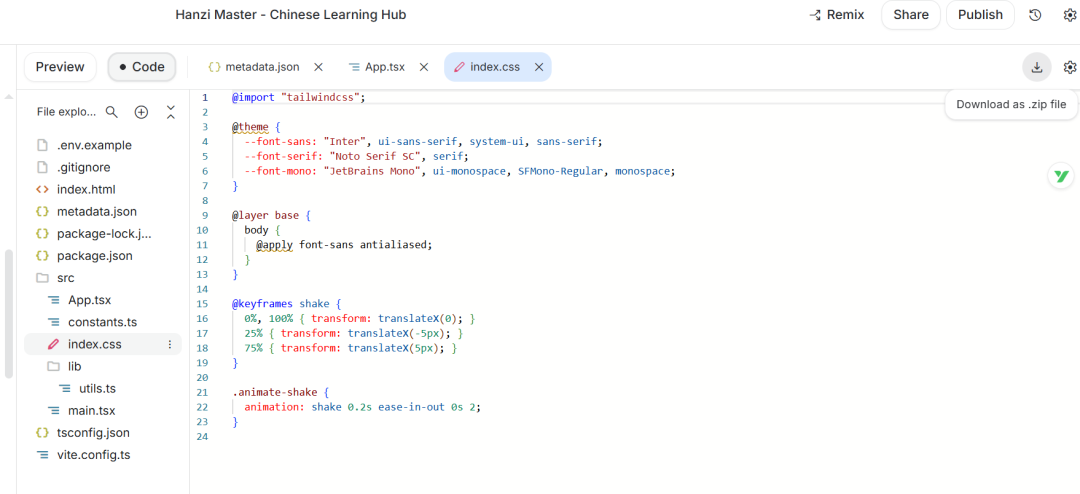The width and height of the screenshot is (1080, 494).
Task: Open constants.ts file
Action: click(x=103, y=322)
